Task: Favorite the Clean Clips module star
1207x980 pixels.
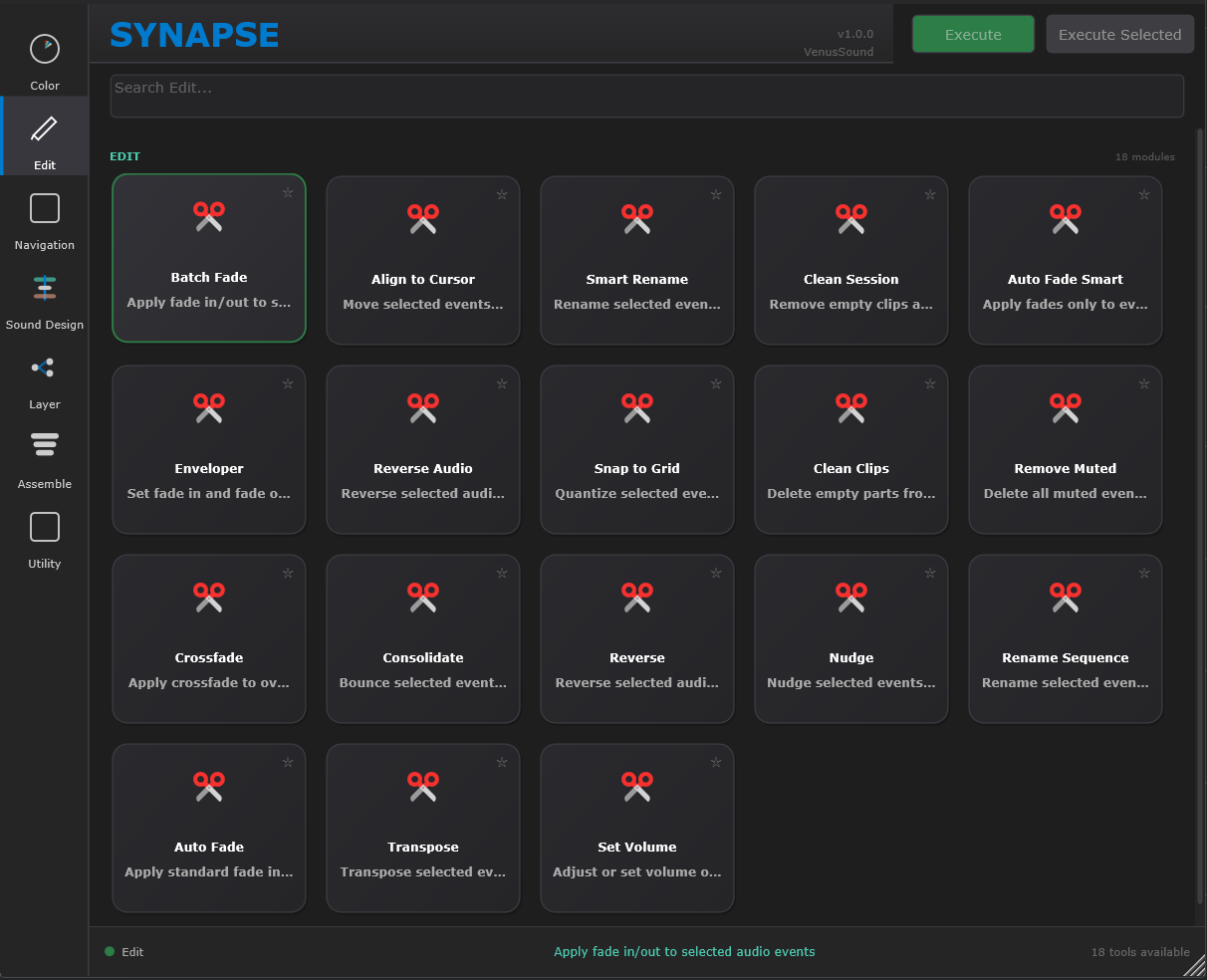Action: click(930, 384)
